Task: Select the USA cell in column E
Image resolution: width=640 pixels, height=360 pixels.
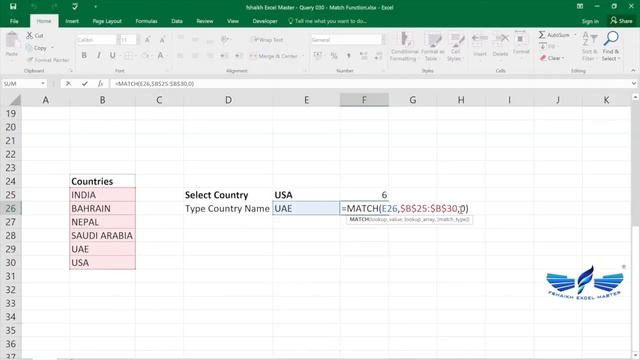Action: pos(306,195)
